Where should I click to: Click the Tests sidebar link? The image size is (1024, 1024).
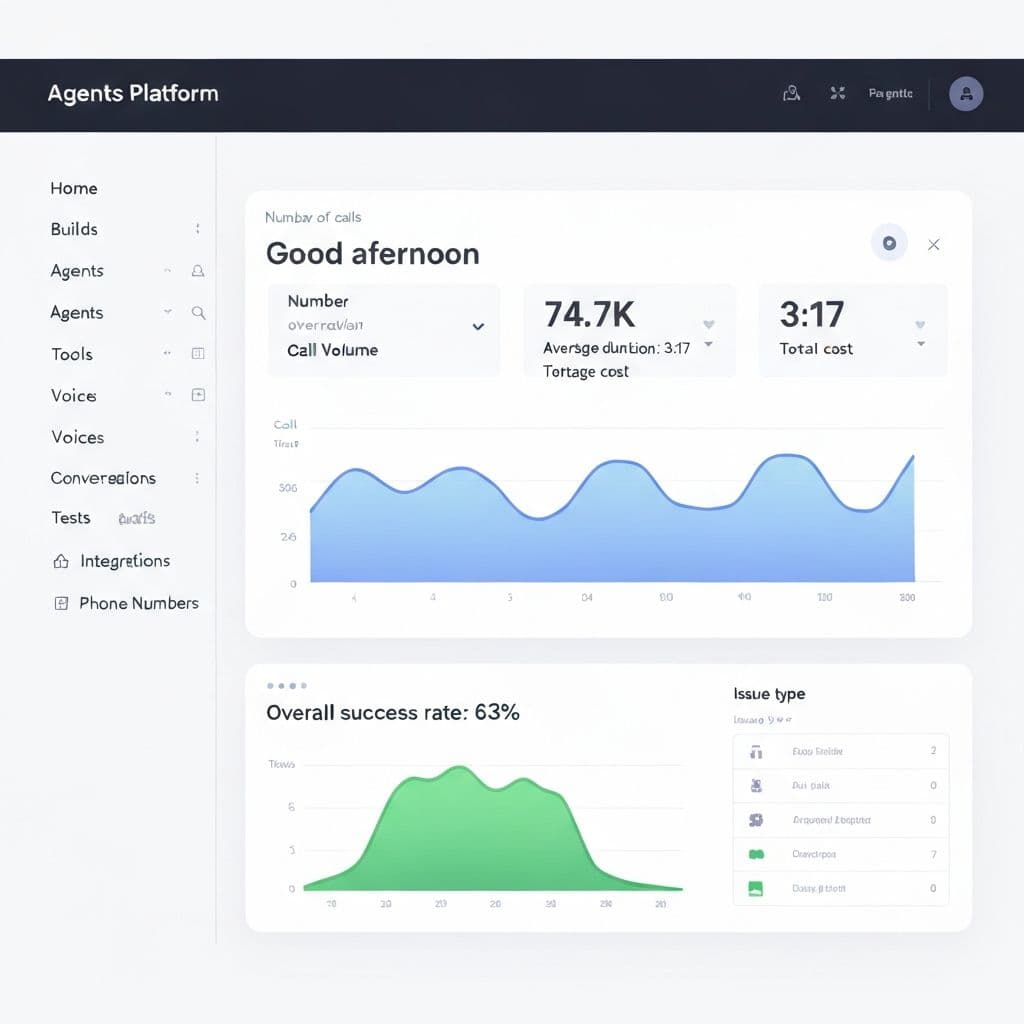pyautogui.click(x=71, y=518)
